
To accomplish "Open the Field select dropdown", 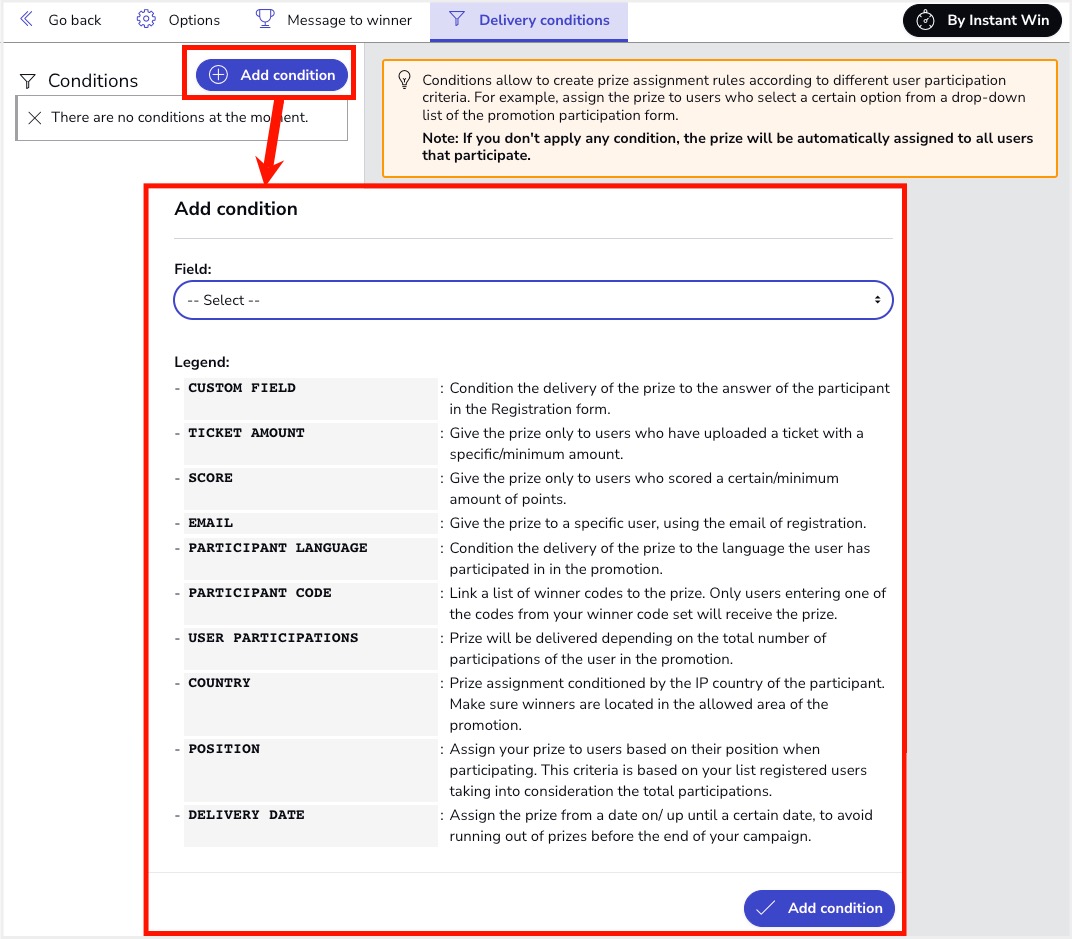I will (x=532, y=300).
